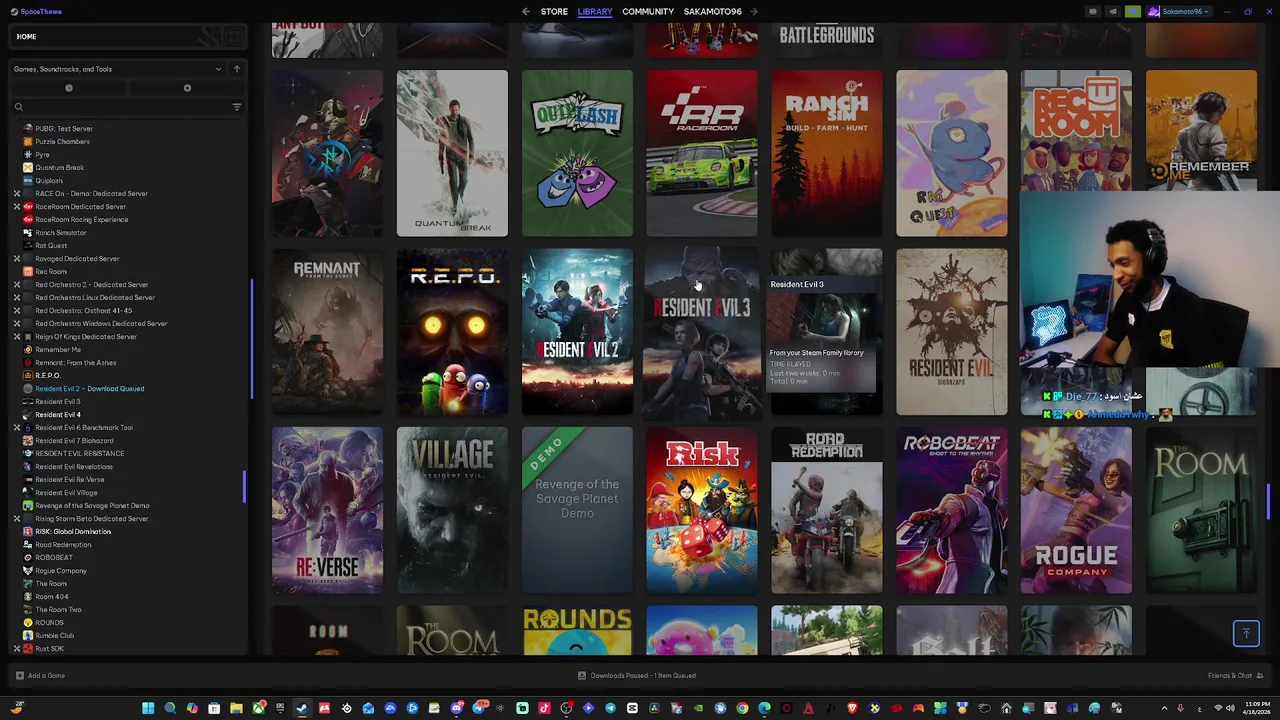Select RaceRoom Racing Experience in the list
The width and height of the screenshot is (1280, 720).
[x=81, y=219]
